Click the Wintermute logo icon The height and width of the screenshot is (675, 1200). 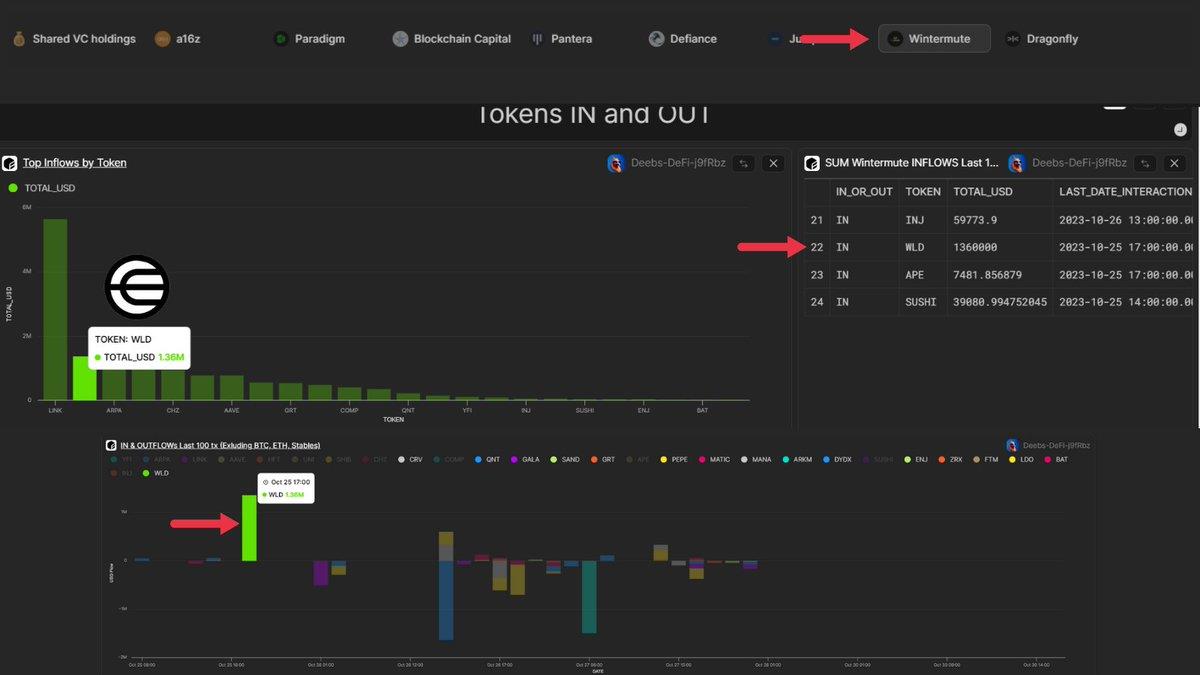click(x=895, y=39)
